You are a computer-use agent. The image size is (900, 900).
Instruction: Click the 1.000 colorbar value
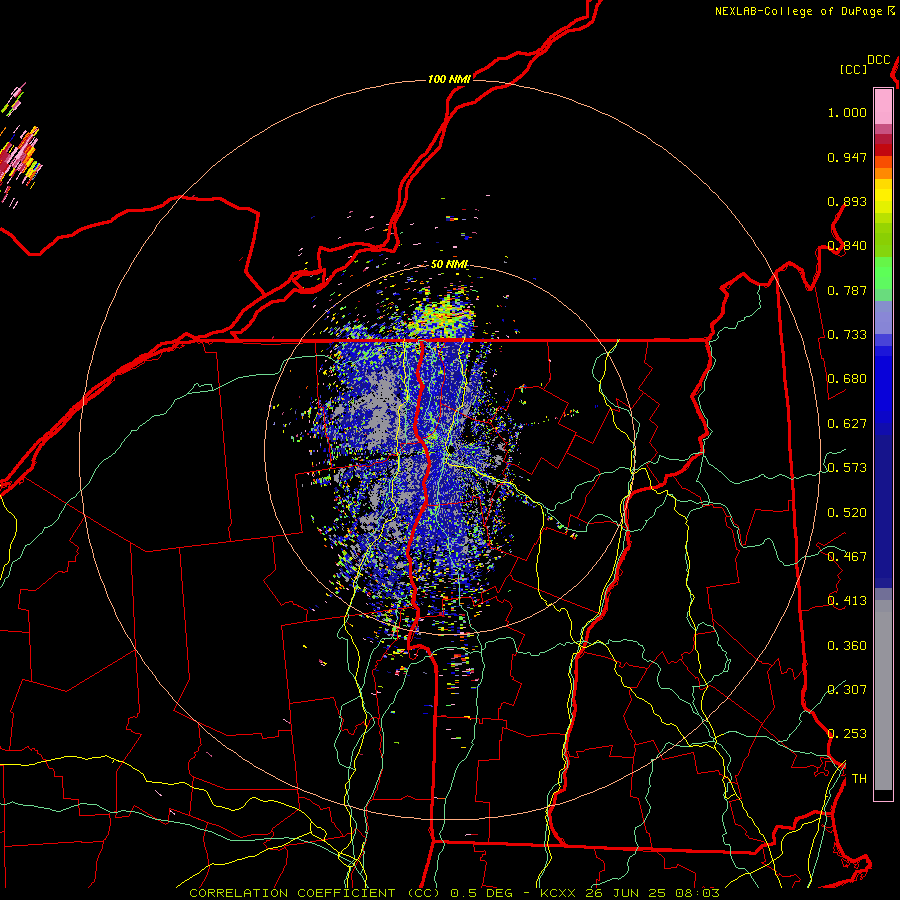847,112
